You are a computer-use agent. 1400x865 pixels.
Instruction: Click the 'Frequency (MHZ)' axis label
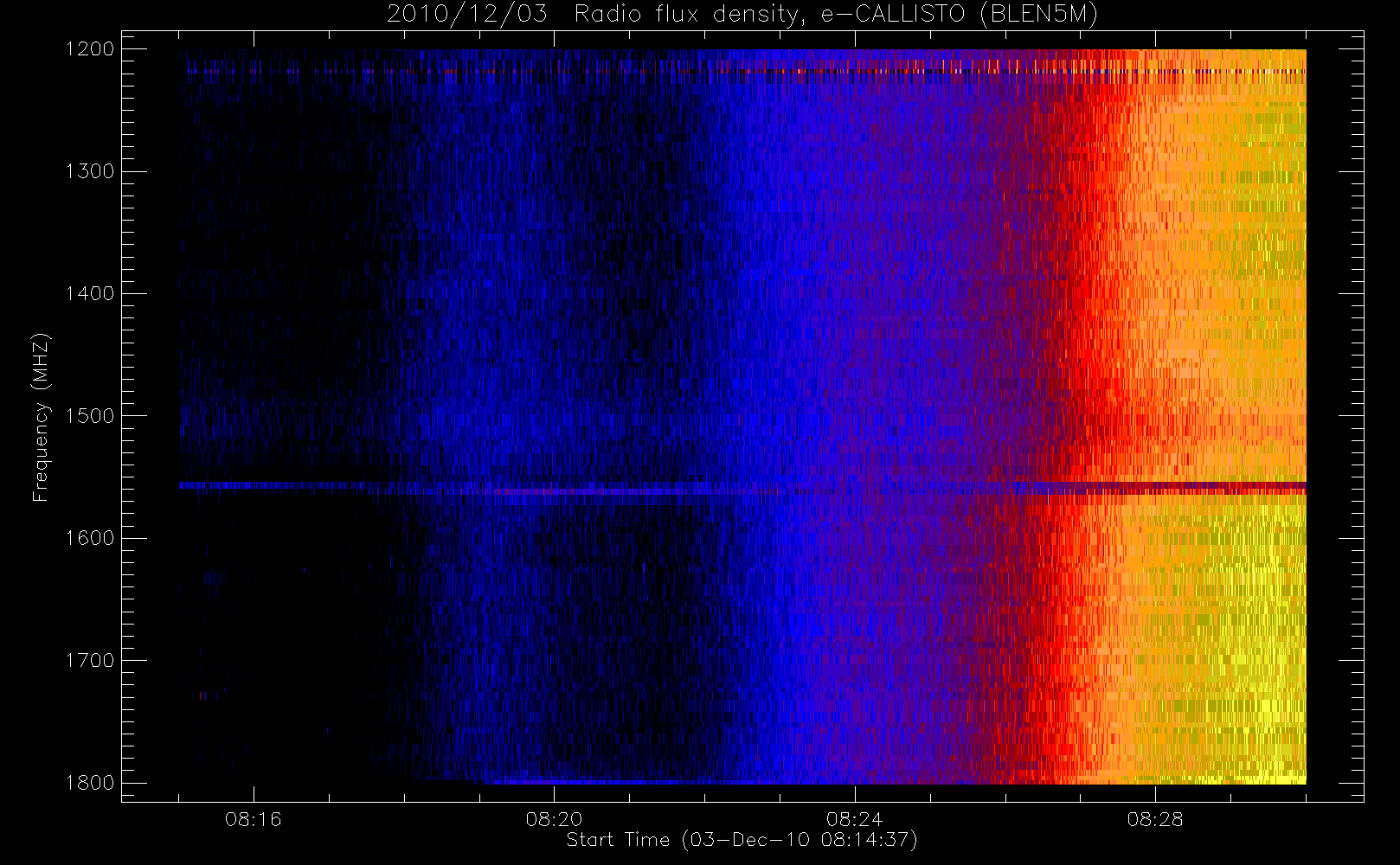(41, 417)
